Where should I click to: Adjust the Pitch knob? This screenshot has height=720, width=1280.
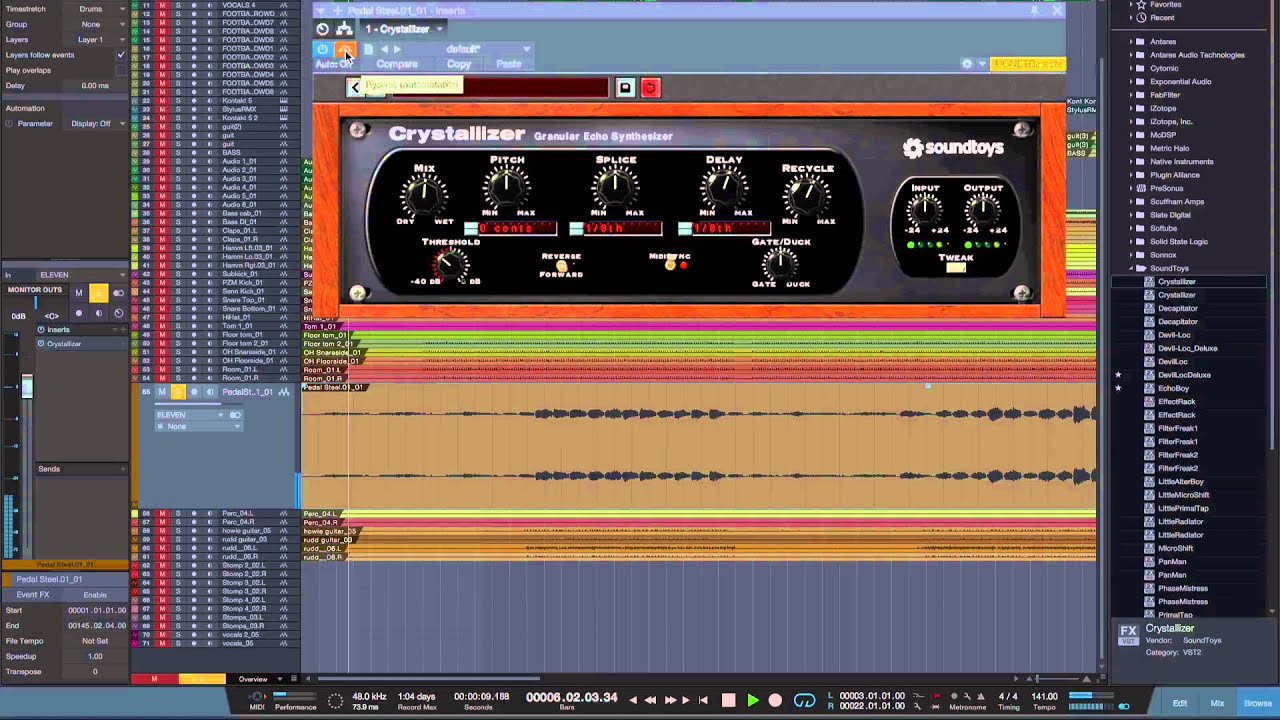[x=507, y=186]
